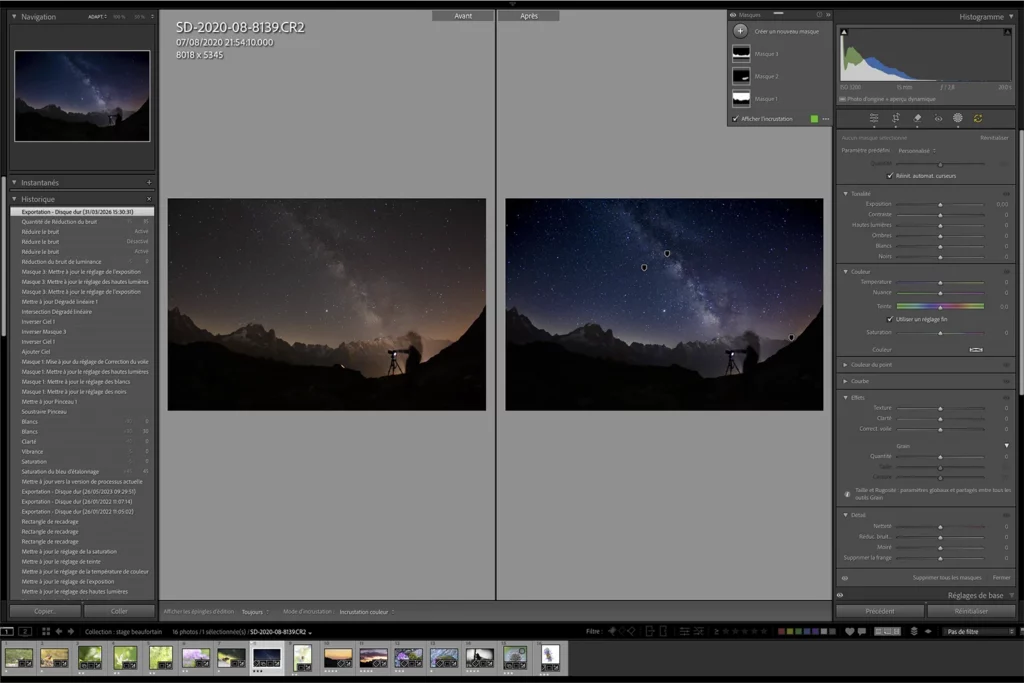Toggle mask visibility eye in Masques header
Screen dimensions: 1024x683
pos(733,14)
